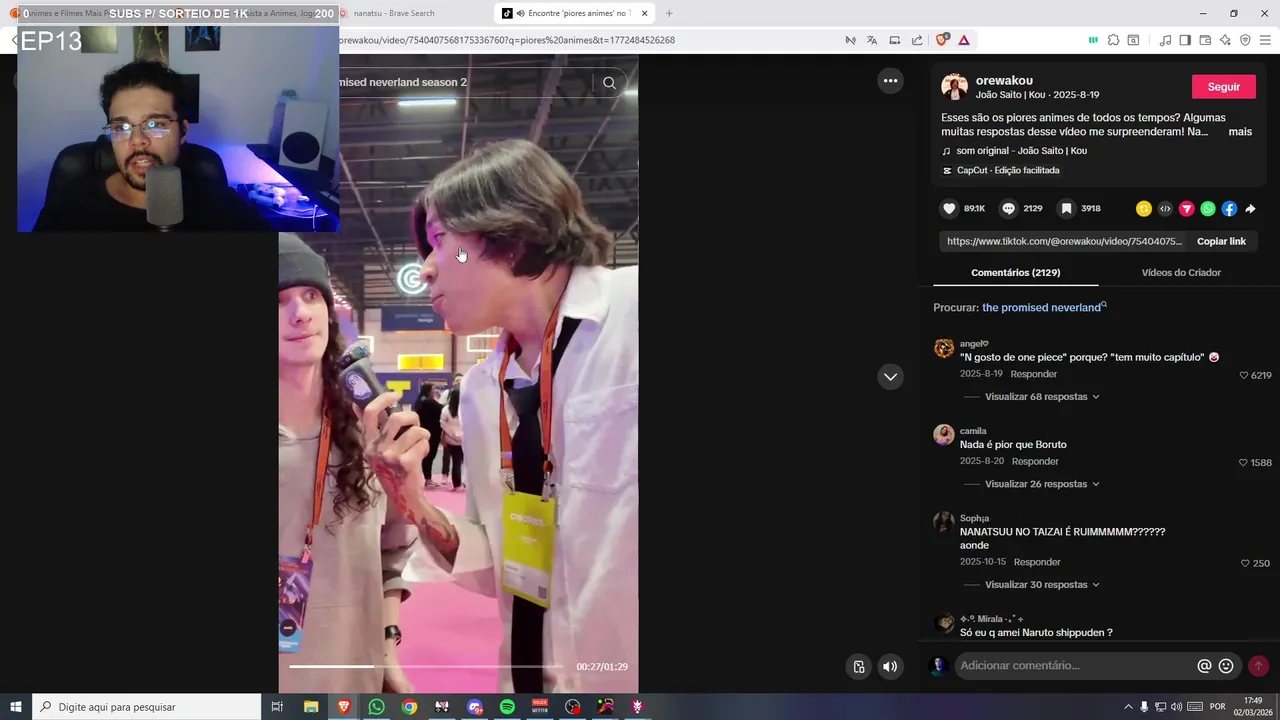Image resolution: width=1280 pixels, height=720 pixels.
Task: Open Google Chrome from the taskbar
Action: click(x=409, y=707)
